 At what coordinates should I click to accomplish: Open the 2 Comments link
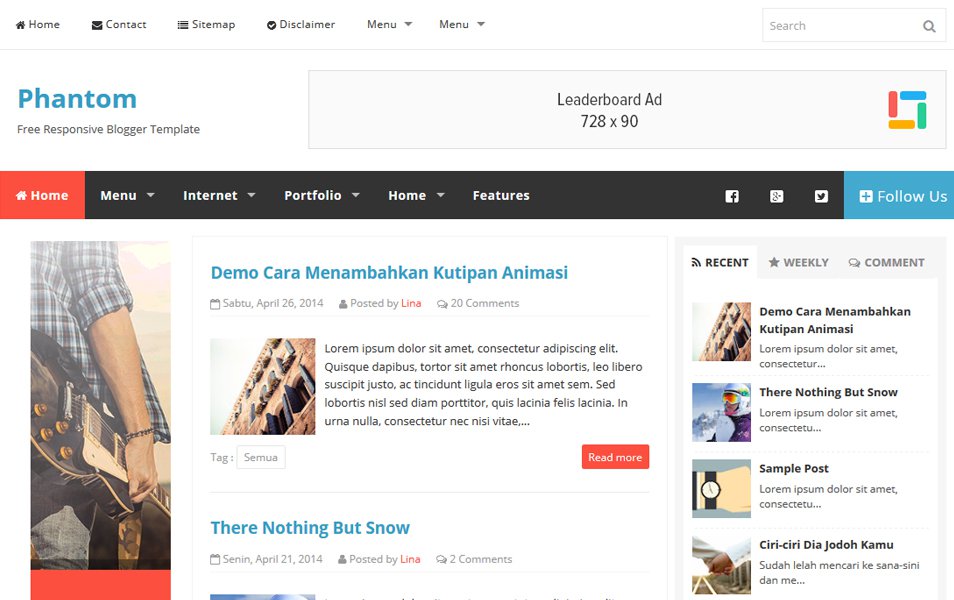point(475,559)
